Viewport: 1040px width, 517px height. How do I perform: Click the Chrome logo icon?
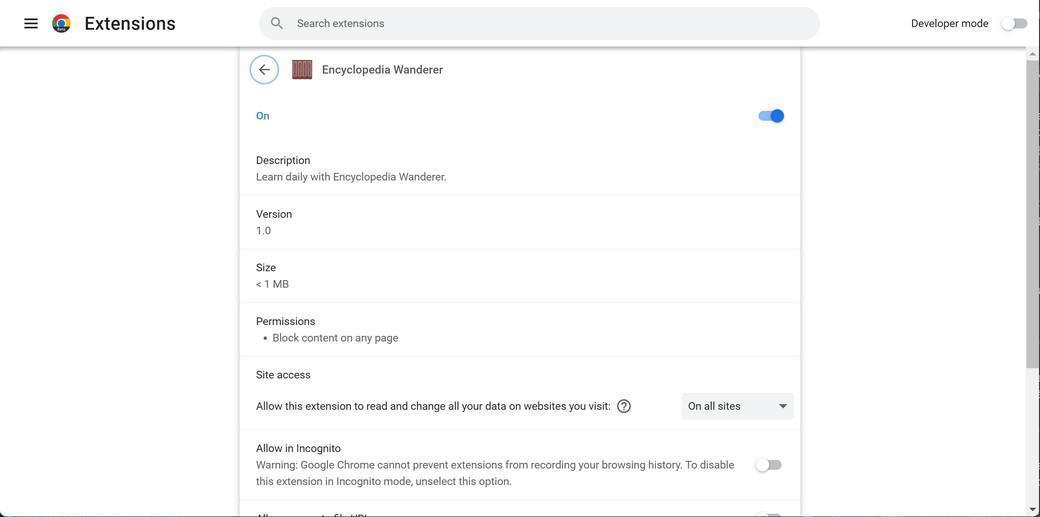point(61,23)
